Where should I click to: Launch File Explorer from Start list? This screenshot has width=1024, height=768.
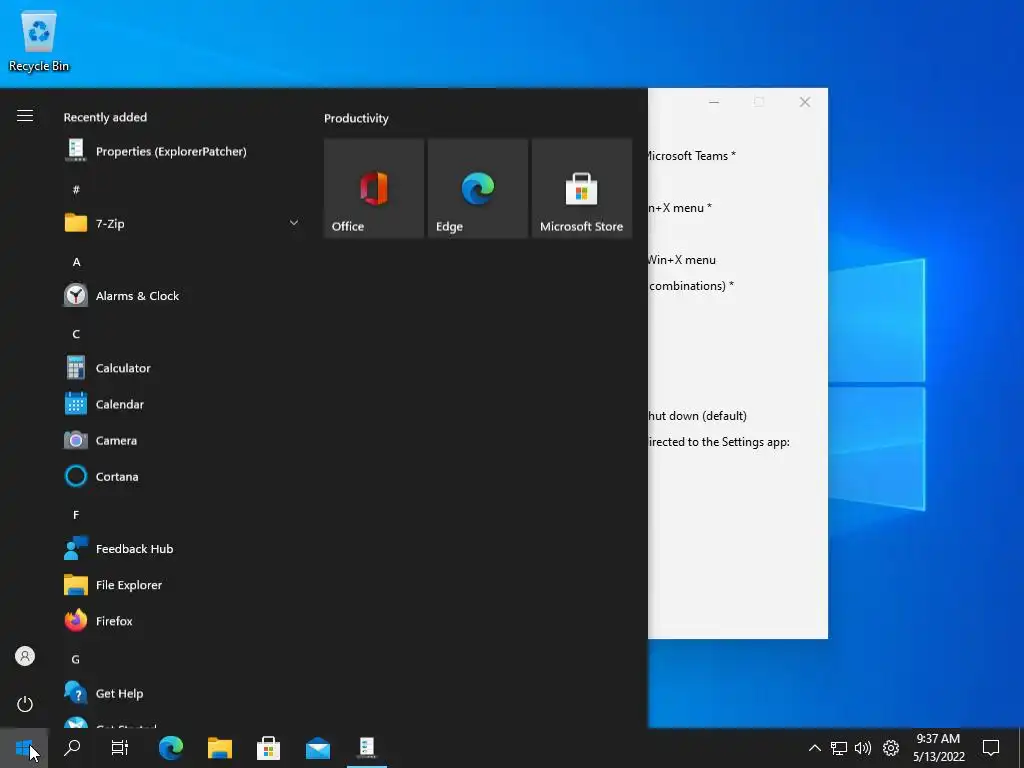[182, 585]
